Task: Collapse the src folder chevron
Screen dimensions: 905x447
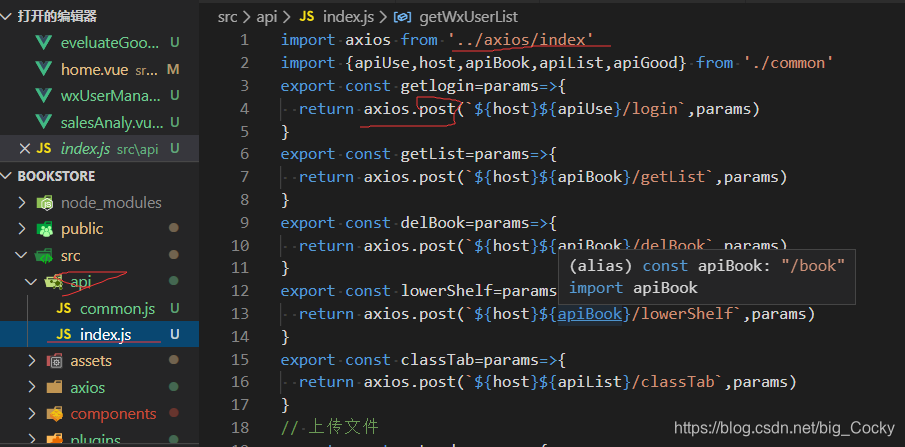Action: (22, 255)
